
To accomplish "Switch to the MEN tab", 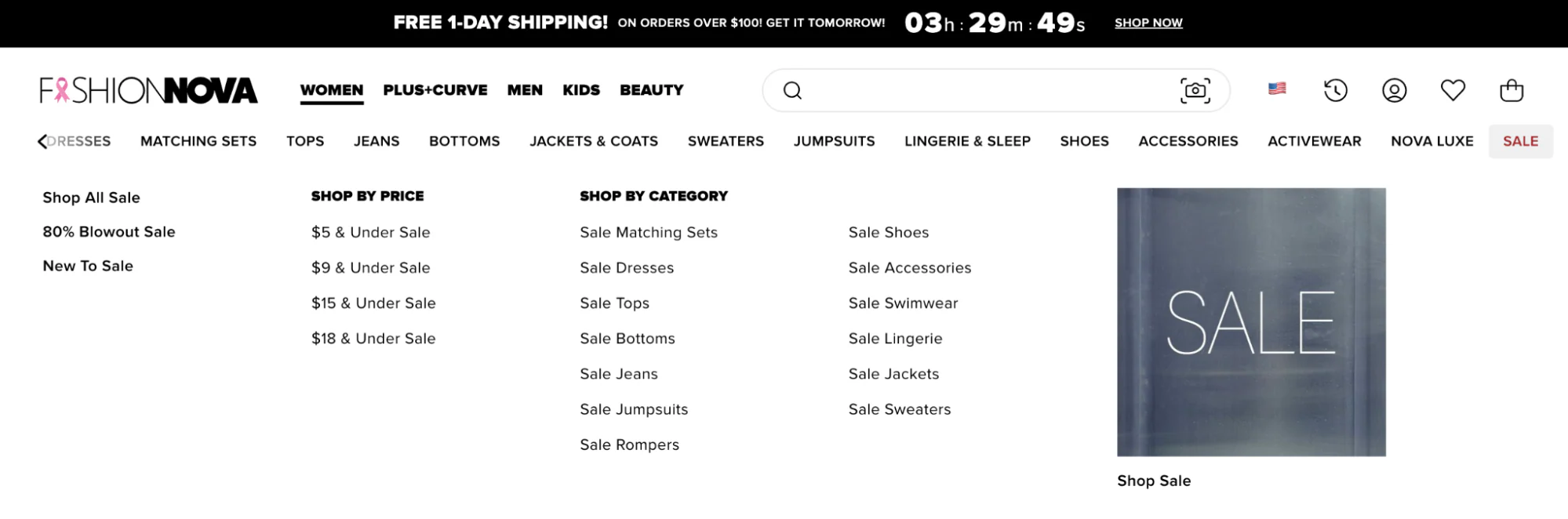I will point(524,89).
